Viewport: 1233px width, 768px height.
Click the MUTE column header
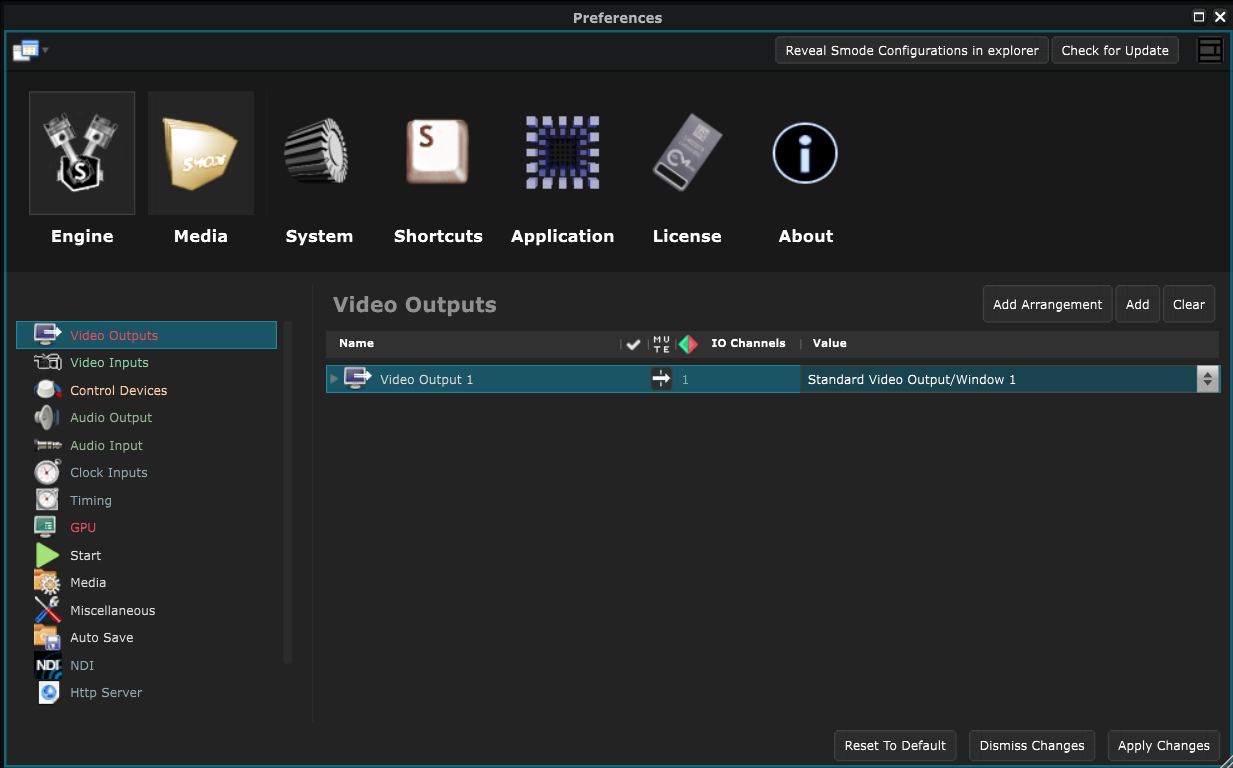tap(661, 344)
